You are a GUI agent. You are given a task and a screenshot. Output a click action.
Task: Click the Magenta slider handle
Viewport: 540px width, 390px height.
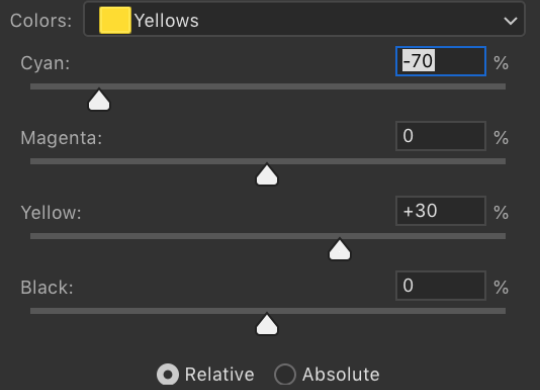267,175
